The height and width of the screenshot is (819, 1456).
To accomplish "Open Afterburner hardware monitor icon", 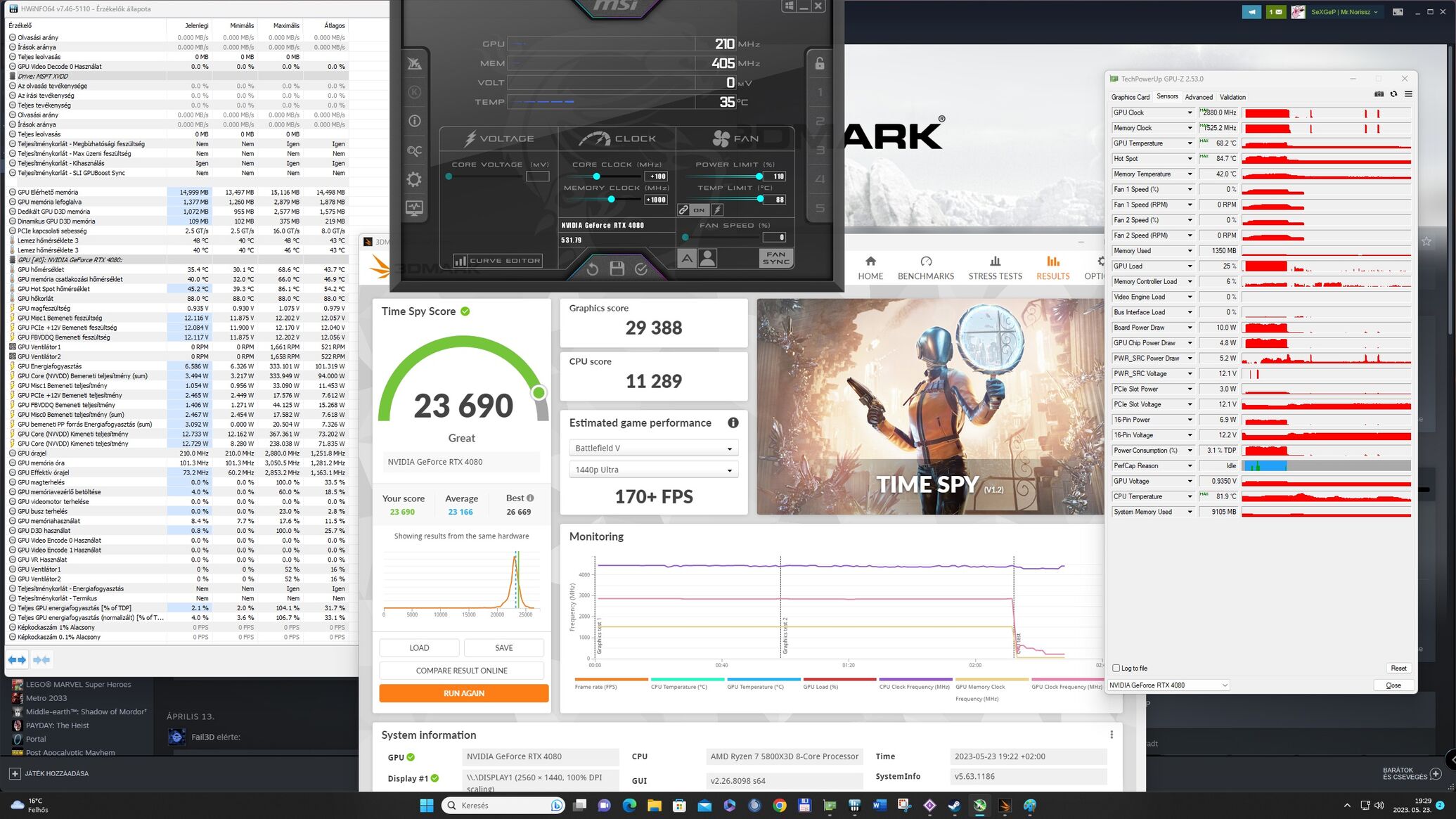I will click(414, 208).
